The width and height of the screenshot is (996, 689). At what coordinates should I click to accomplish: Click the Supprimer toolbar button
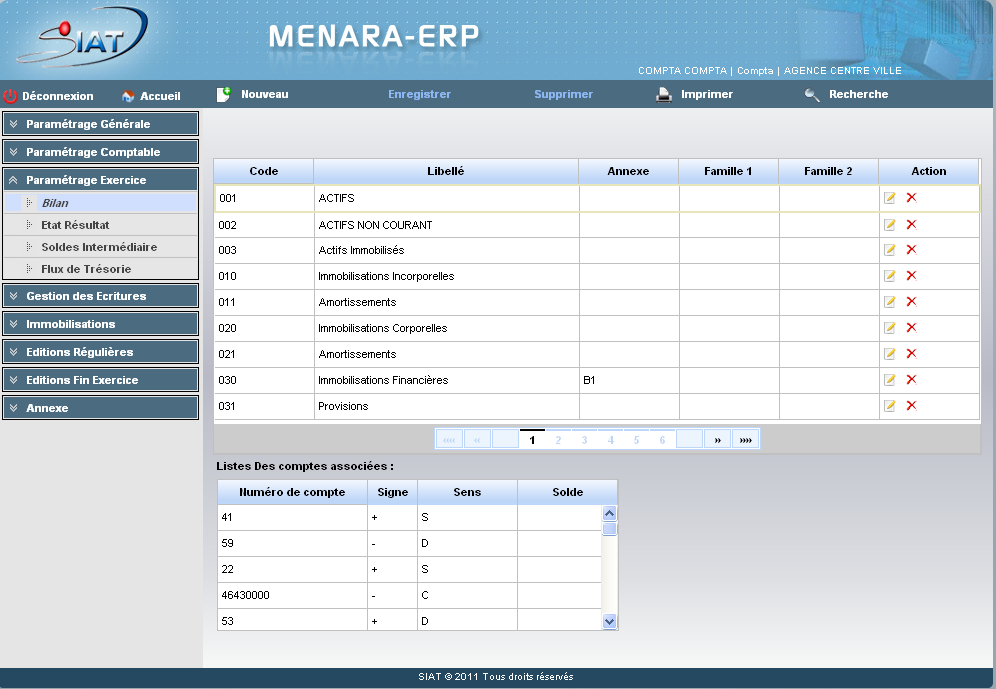[563, 95]
